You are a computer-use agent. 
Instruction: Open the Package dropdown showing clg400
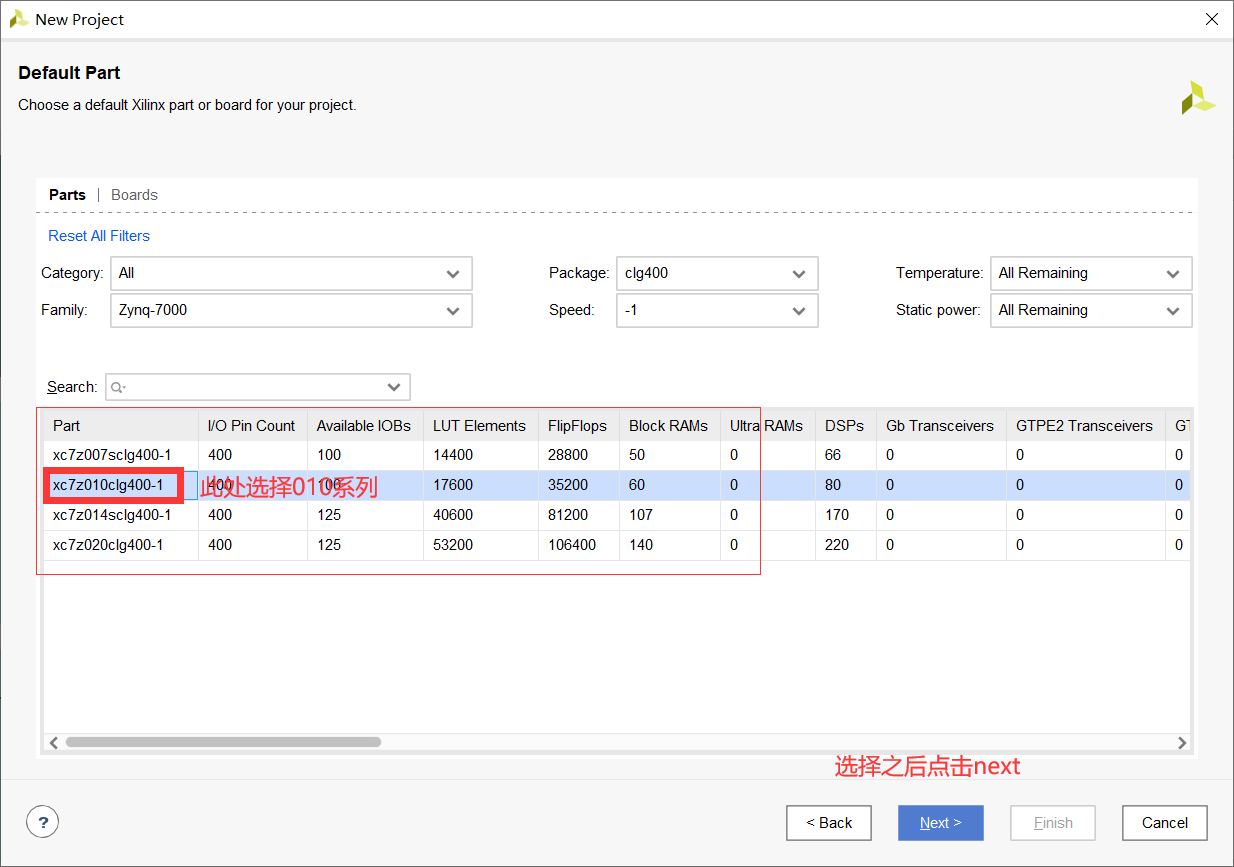[x=717, y=273]
